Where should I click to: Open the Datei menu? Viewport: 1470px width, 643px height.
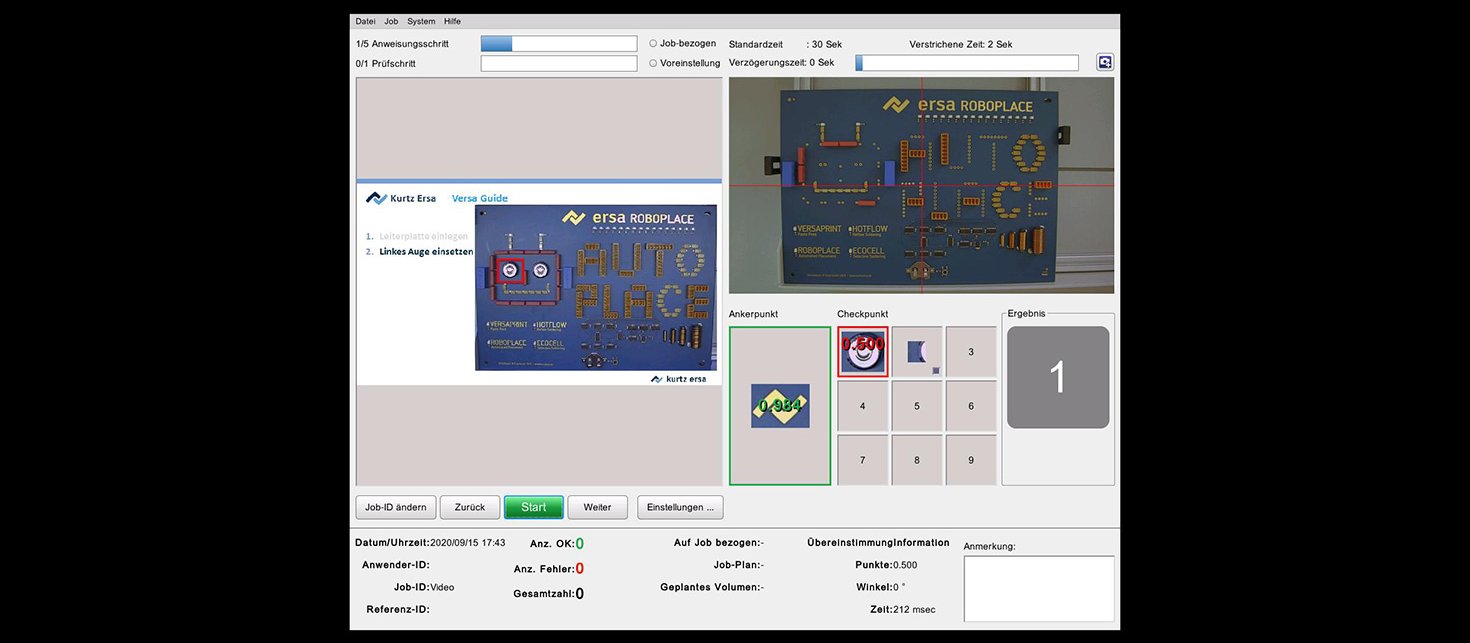[x=365, y=21]
